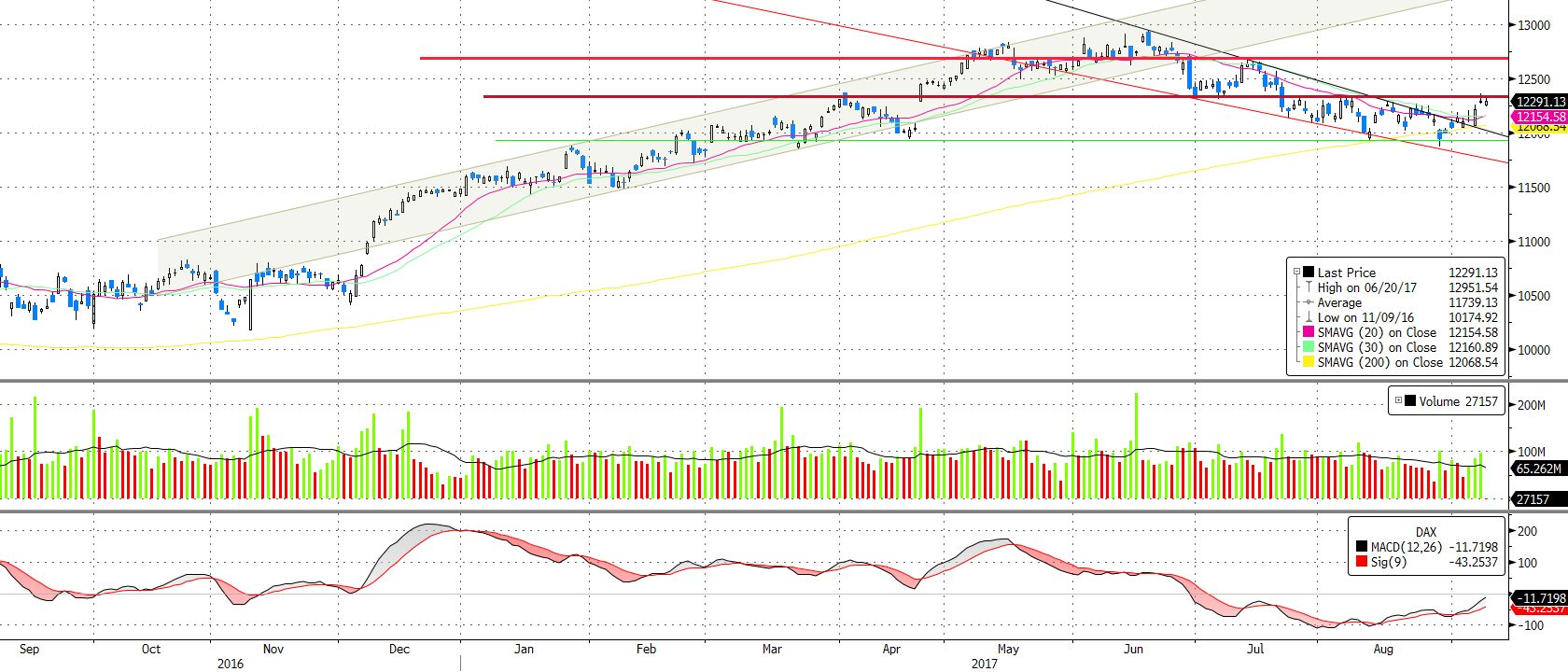Click the 12500 price axis label

pos(1533,79)
